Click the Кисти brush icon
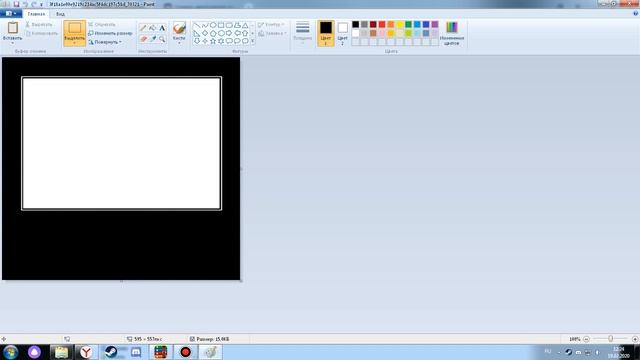This screenshot has width=640, height=360. [x=179, y=28]
